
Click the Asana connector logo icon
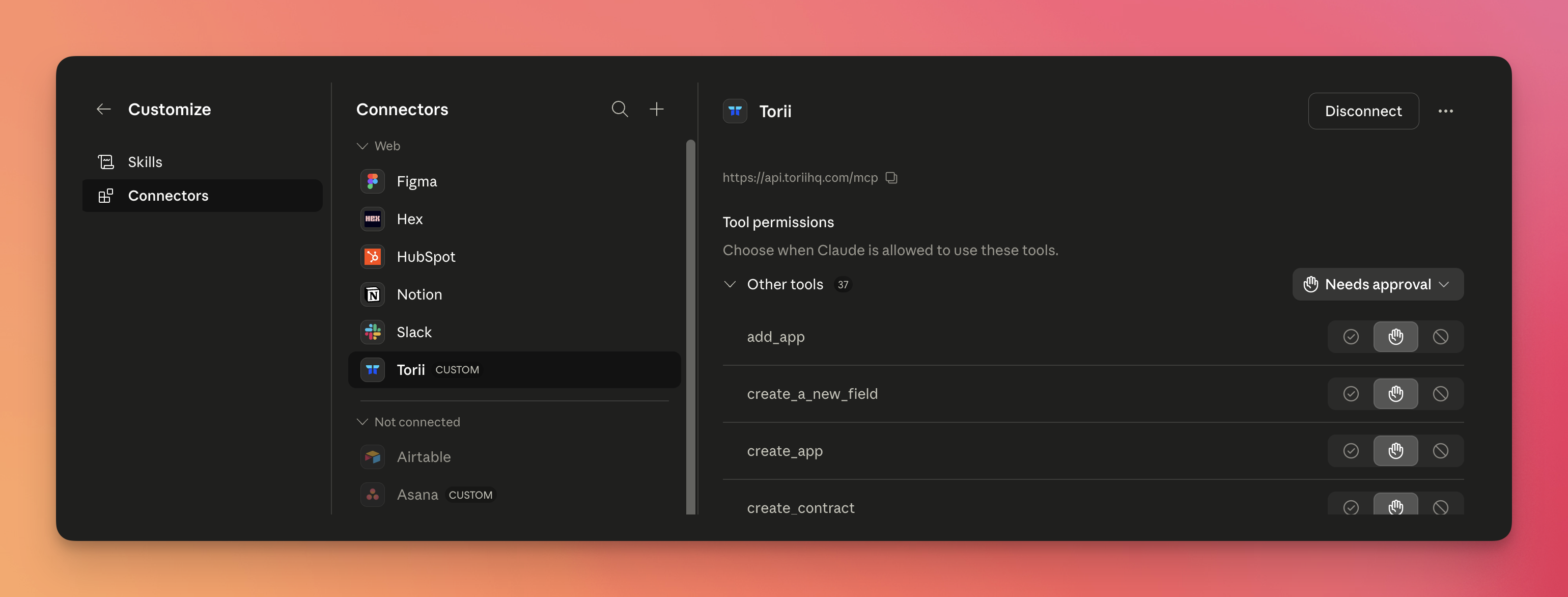click(x=373, y=495)
